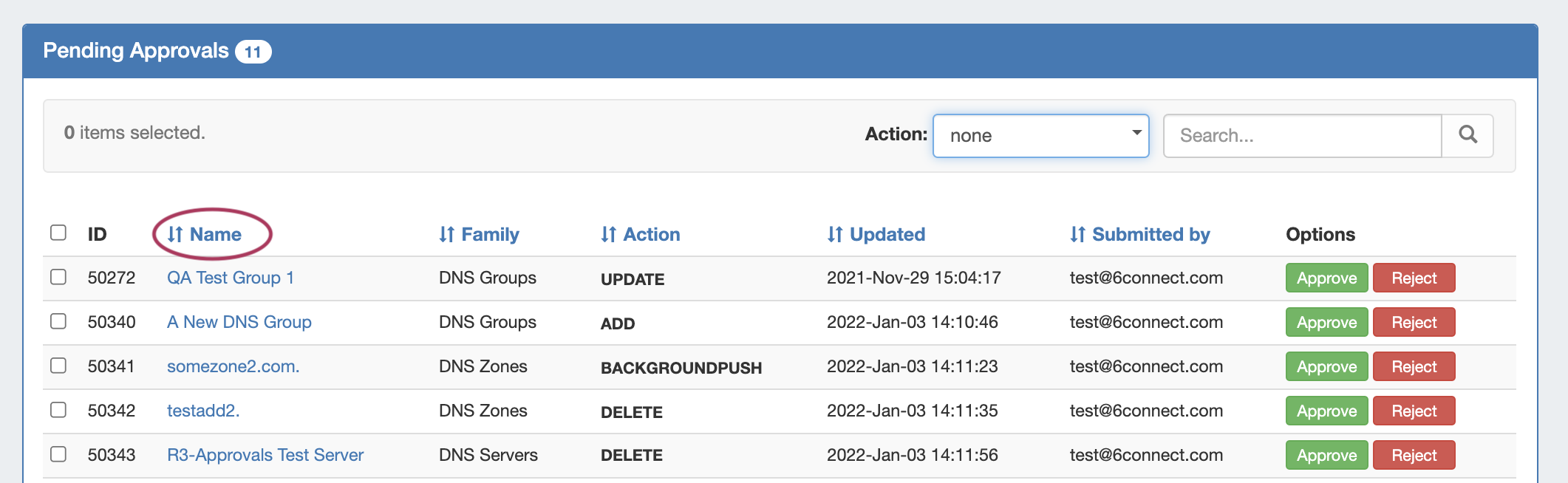Check the box for ID 50272
1568x483 pixels.
click(x=58, y=277)
